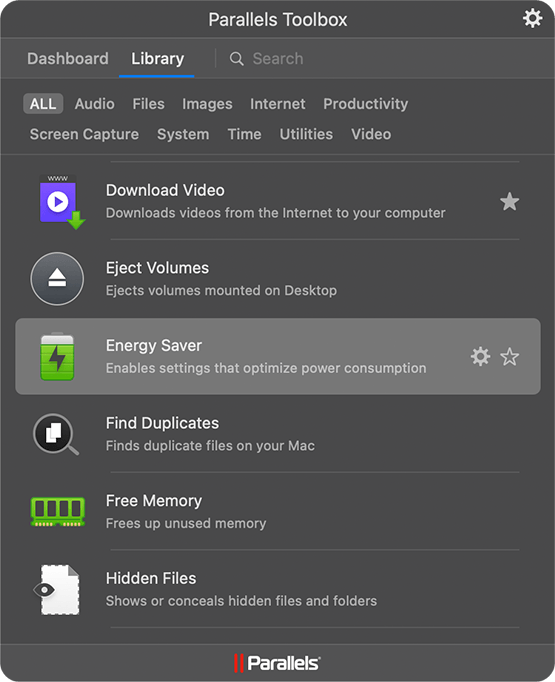Click 'Ejects volumes mounted on Desktop' description

[x=221, y=291]
